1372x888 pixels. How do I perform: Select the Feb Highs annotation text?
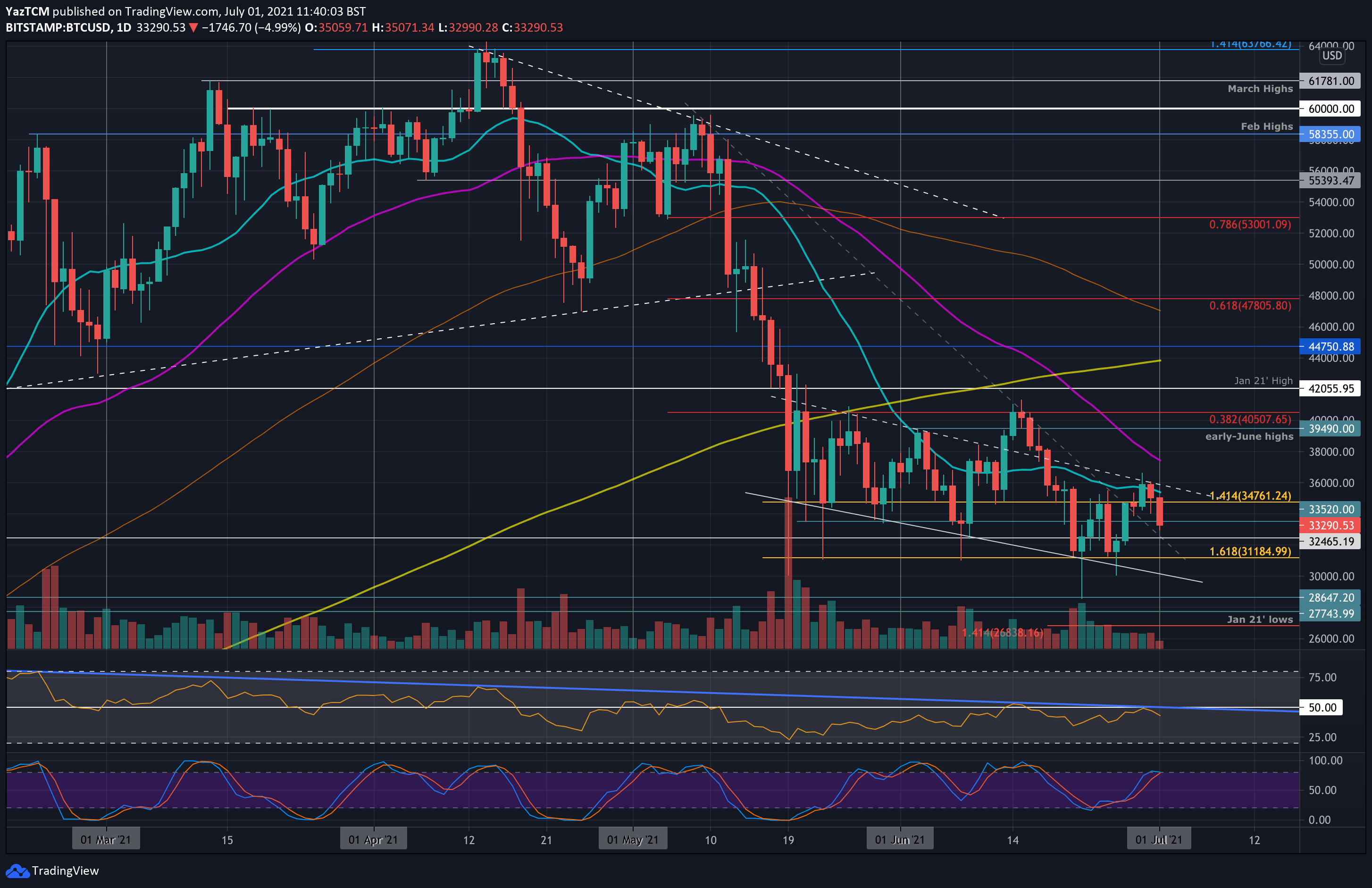(x=1266, y=126)
